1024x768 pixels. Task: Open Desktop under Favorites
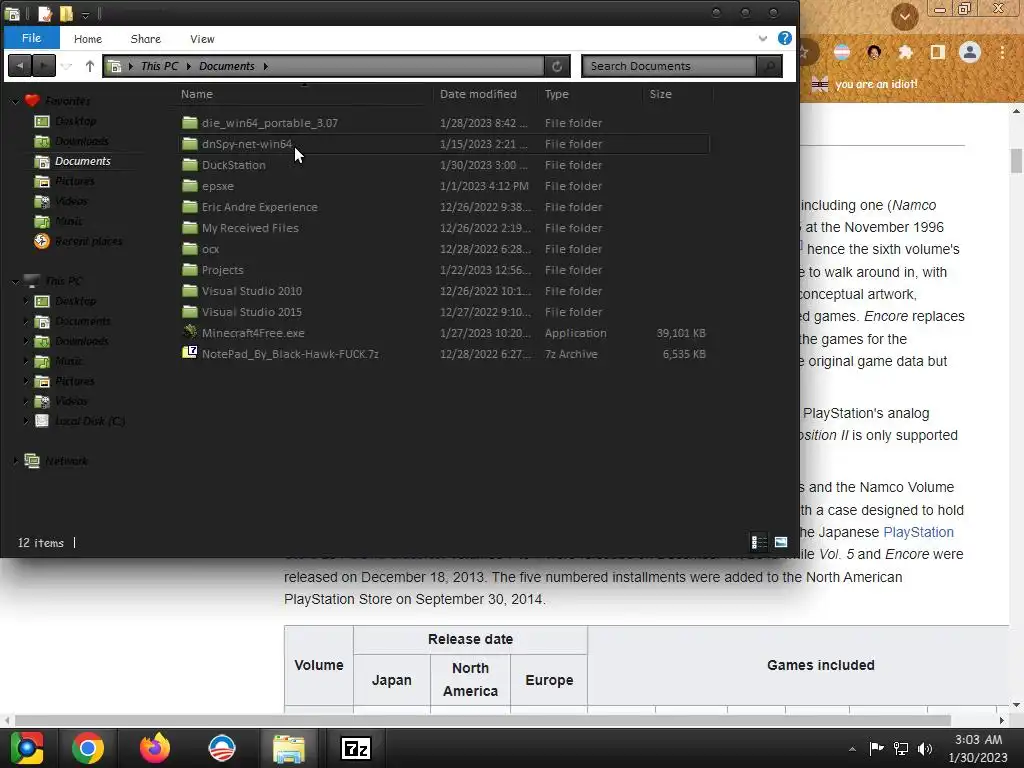pos(65,121)
